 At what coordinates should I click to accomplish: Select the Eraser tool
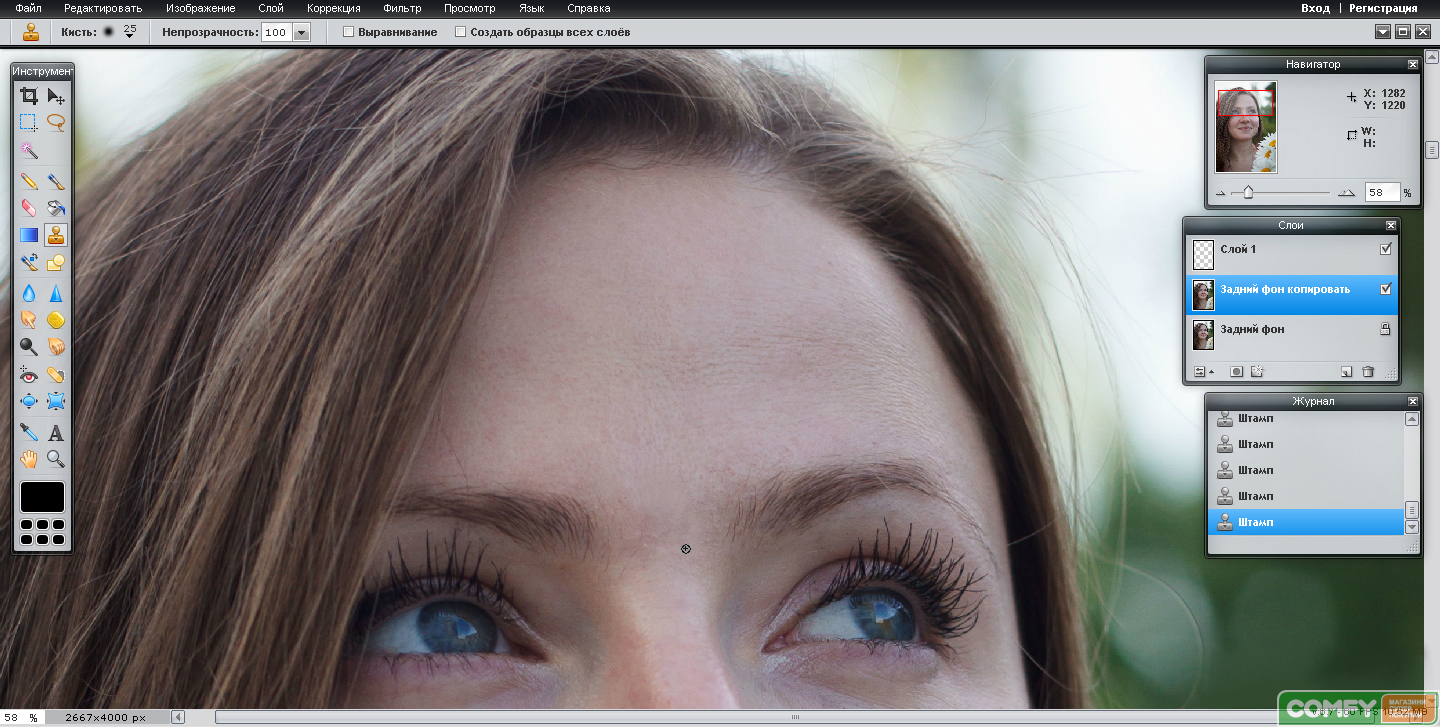[x=29, y=208]
